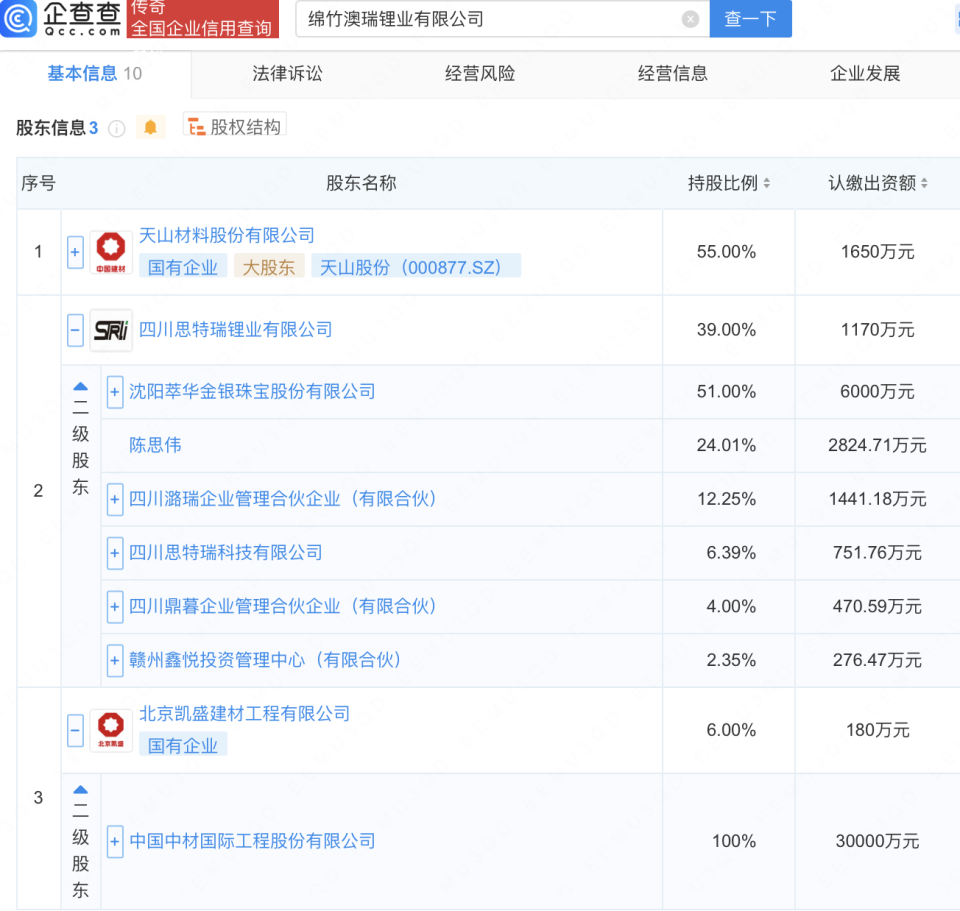Collapse 北京凯盛建材工程有限公司 sub-shareholders
960x911 pixels.
75,731
